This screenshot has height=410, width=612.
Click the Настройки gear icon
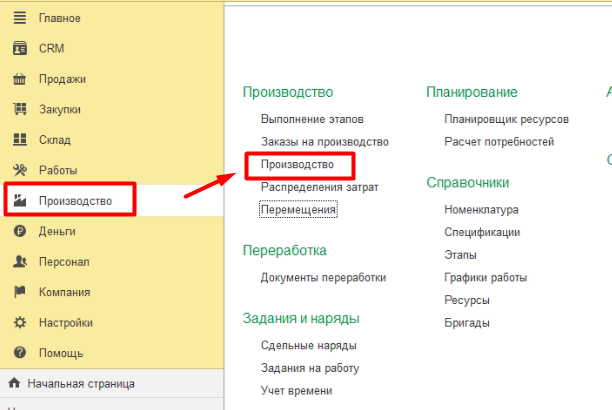tap(20, 323)
